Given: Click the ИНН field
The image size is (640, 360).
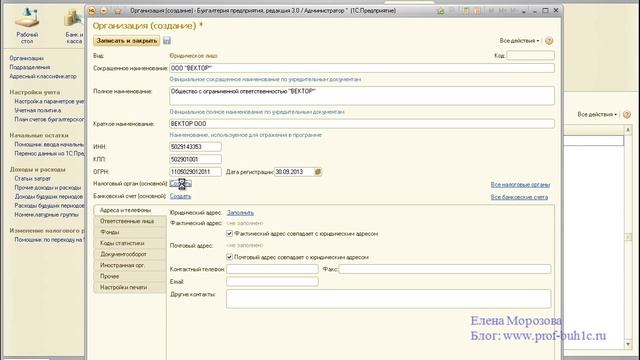Looking at the screenshot, I should (x=195, y=147).
